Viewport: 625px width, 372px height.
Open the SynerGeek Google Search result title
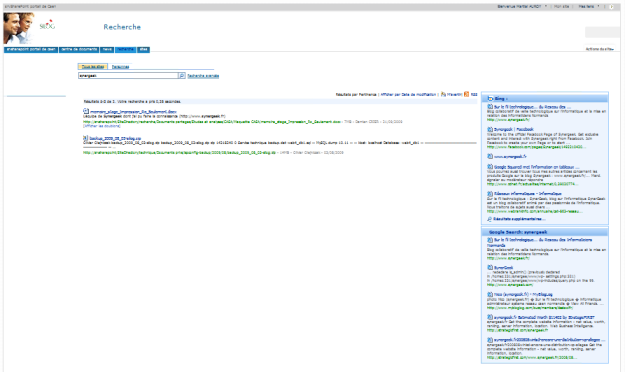click(x=503, y=268)
